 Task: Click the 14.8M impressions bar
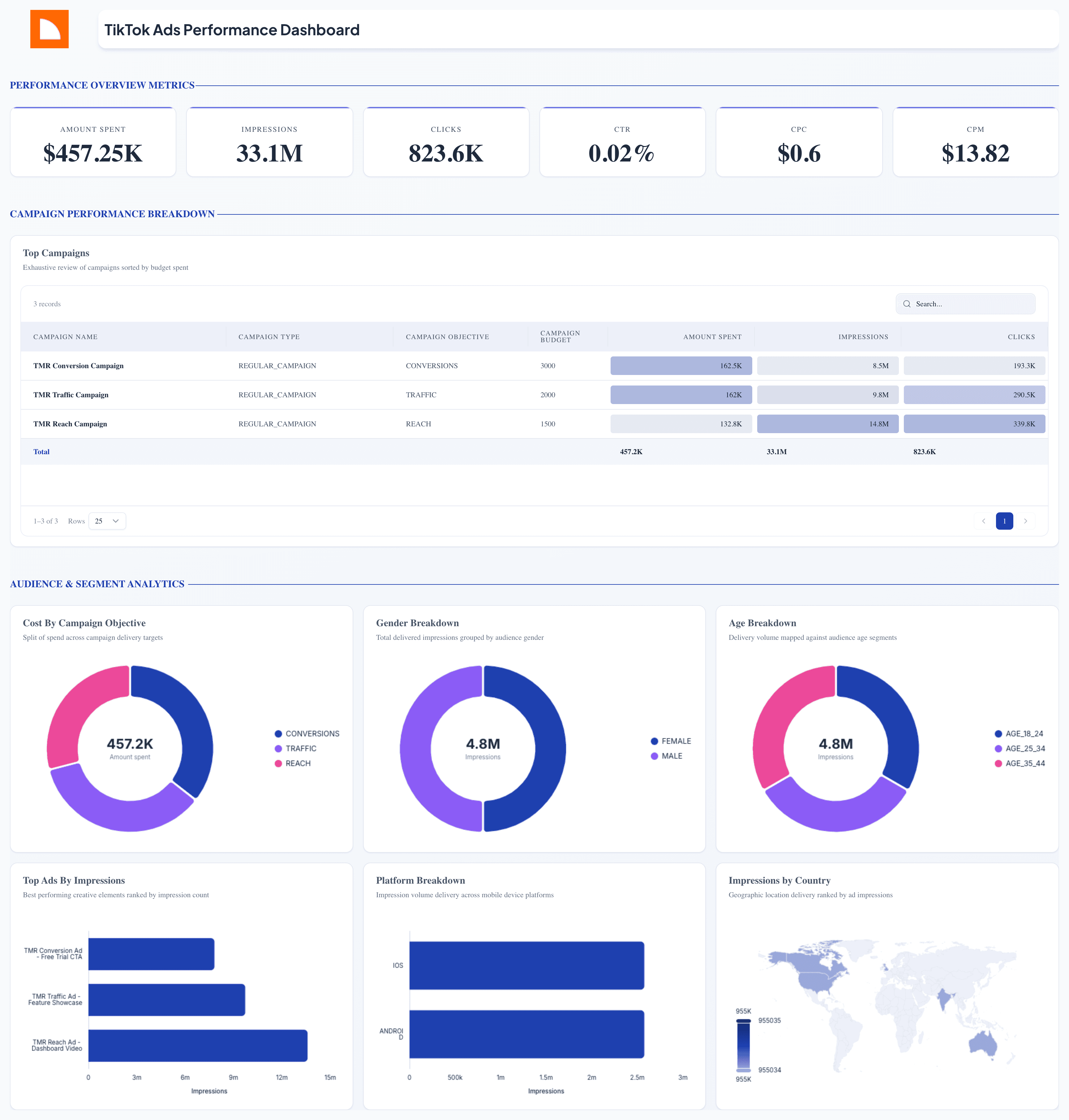tap(827, 424)
